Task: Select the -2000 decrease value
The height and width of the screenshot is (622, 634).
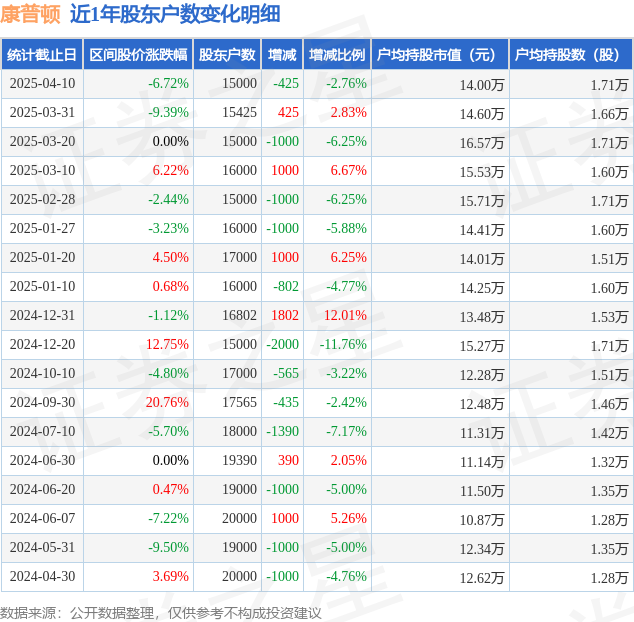Action: click(x=283, y=344)
